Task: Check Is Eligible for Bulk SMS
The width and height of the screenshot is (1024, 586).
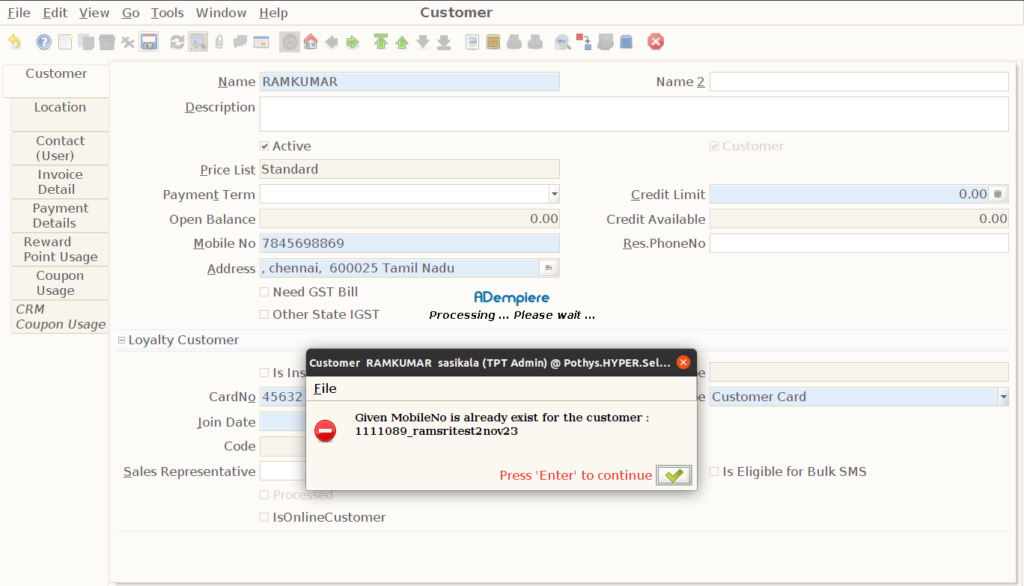Action: click(714, 472)
